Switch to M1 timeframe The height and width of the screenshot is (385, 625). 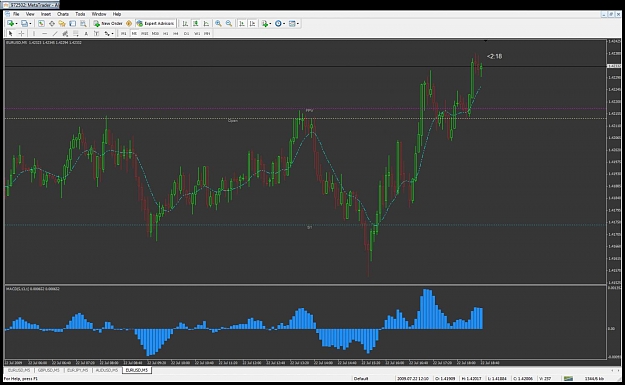pos(124,33)
